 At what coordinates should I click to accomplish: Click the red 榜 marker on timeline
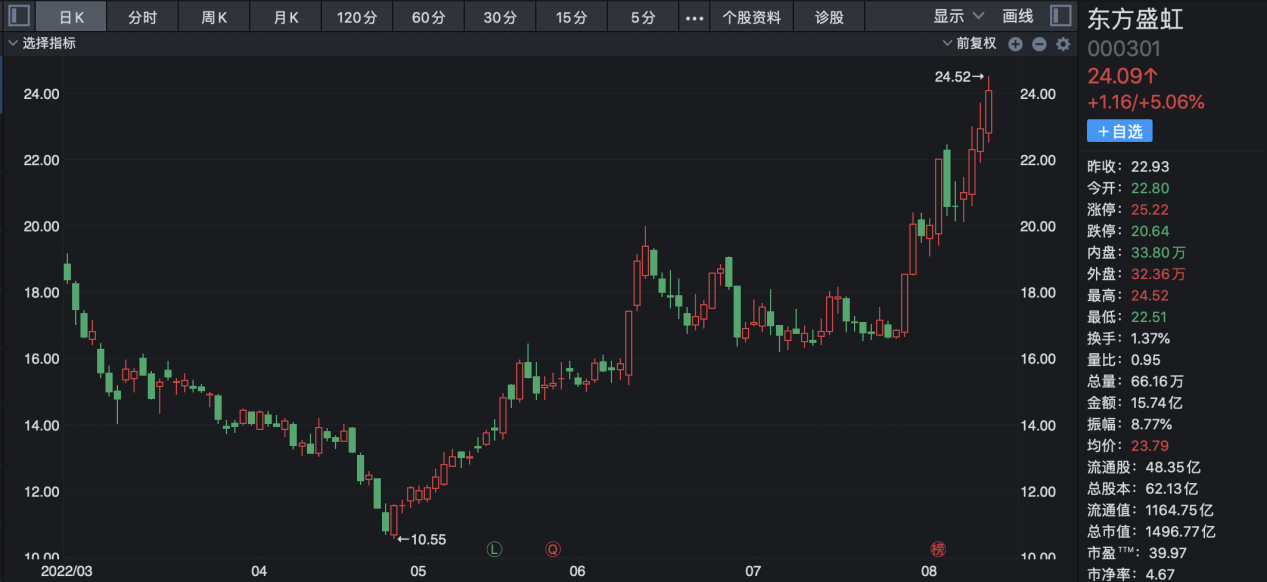(938, 548)
